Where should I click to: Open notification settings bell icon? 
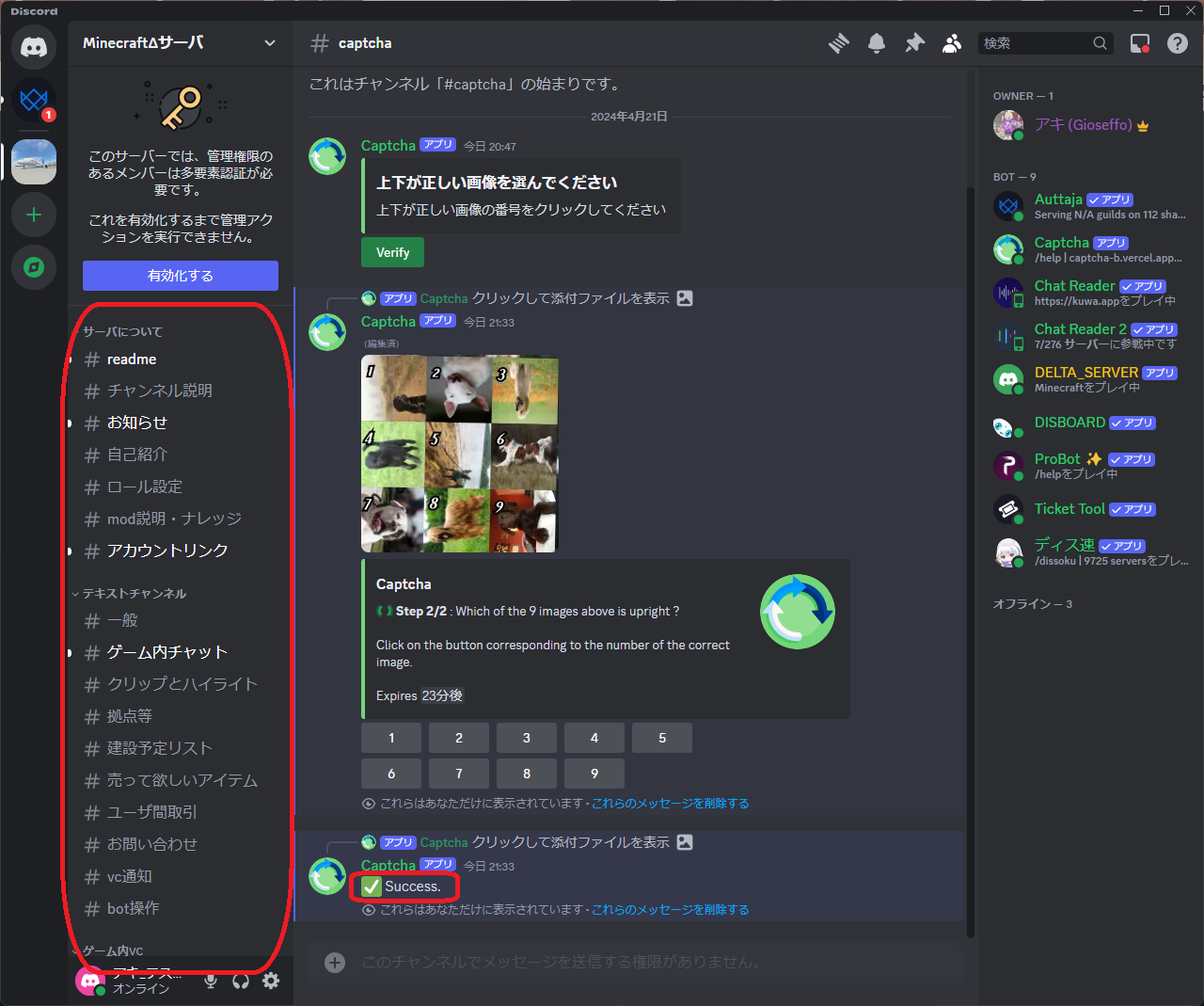(876, 43)
